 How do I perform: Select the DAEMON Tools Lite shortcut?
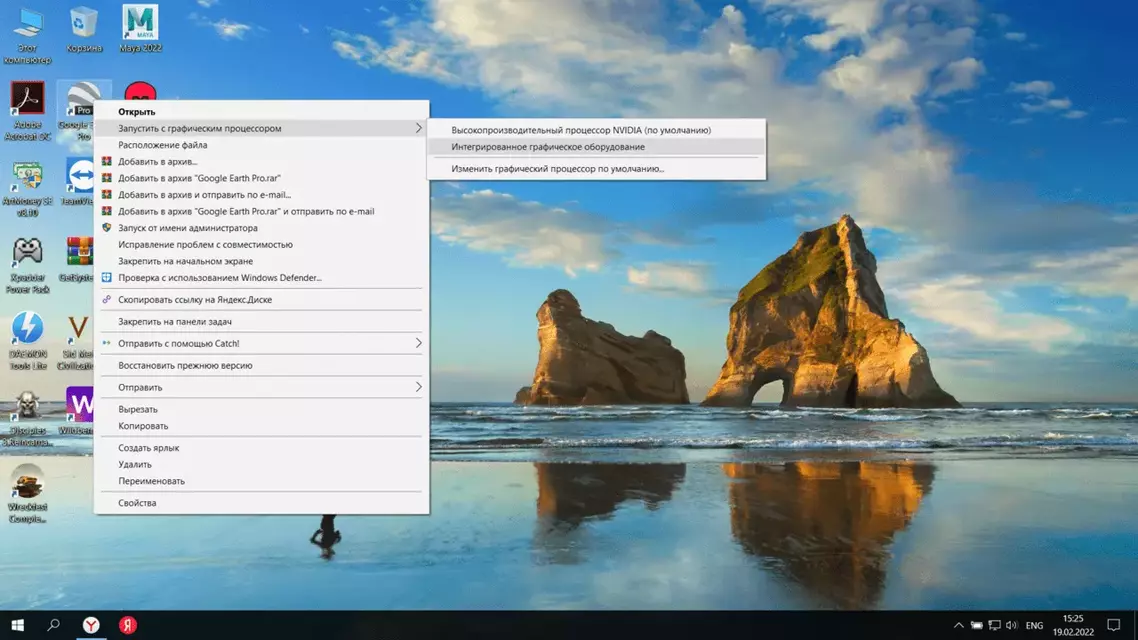pos(28,341)
